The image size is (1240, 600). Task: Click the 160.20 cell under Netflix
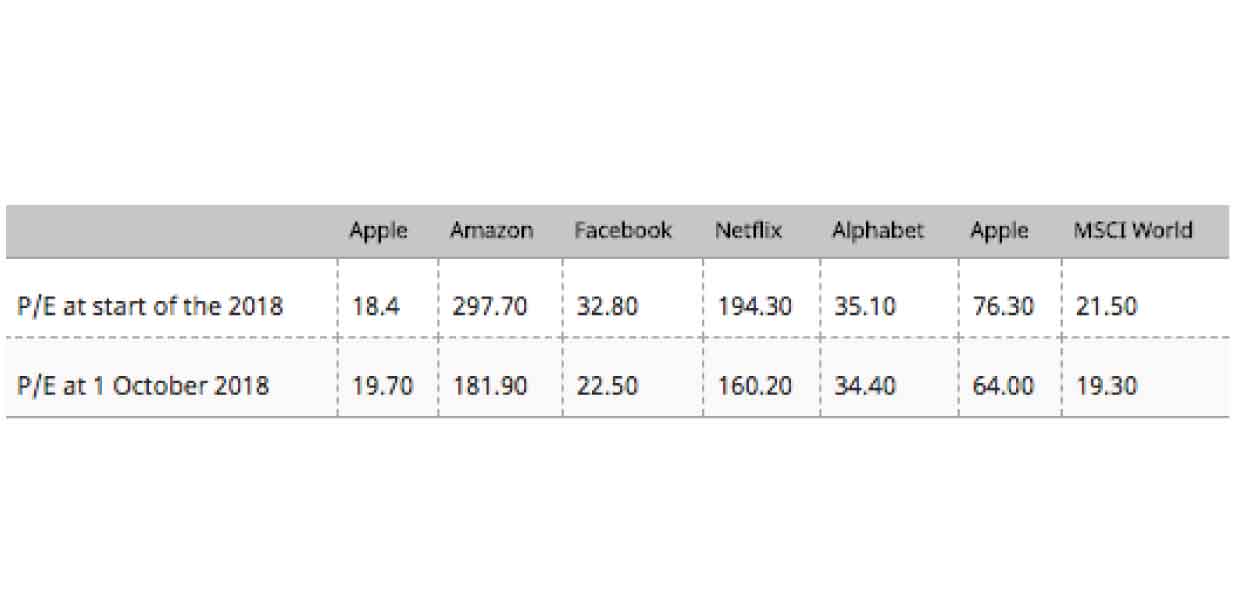[754, 386]
